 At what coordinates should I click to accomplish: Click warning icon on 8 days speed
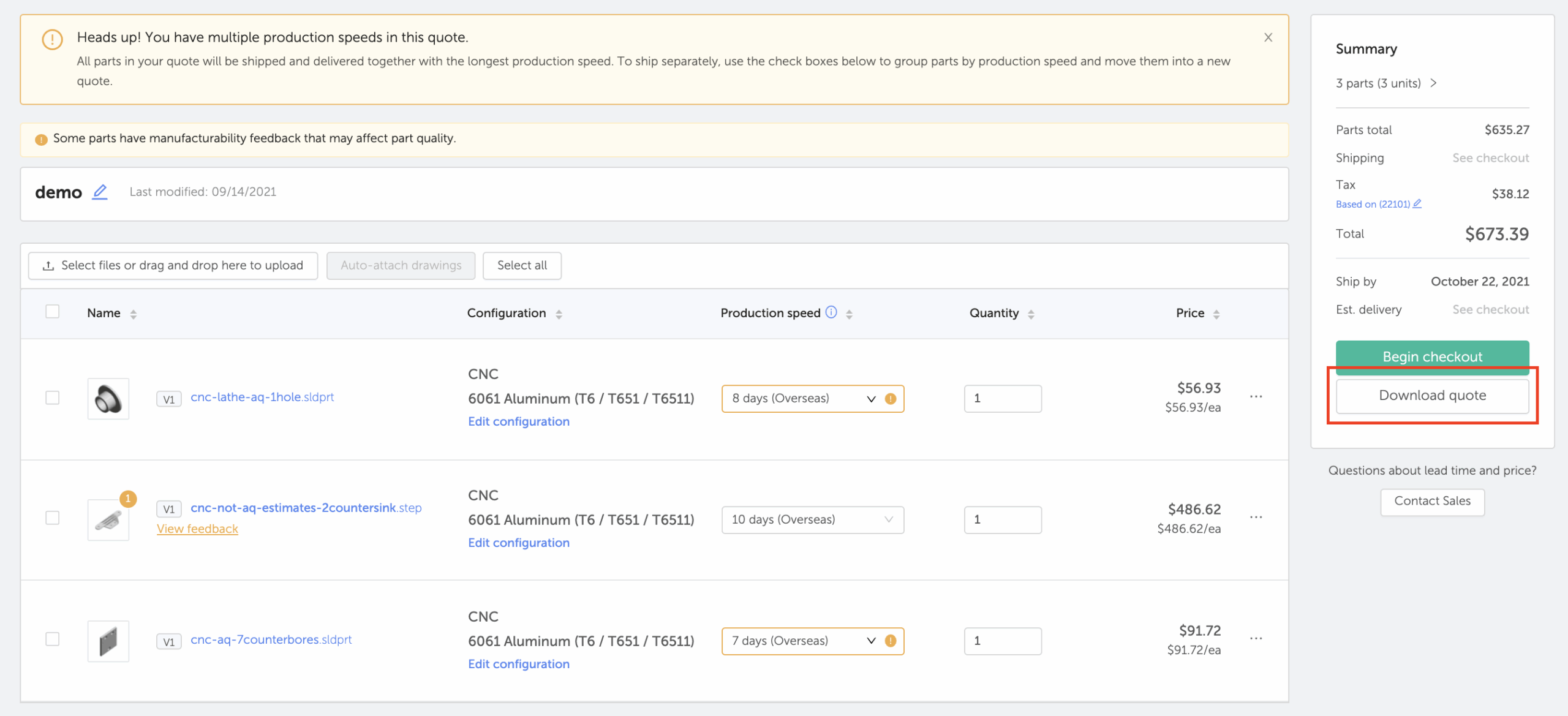[891, 399]
